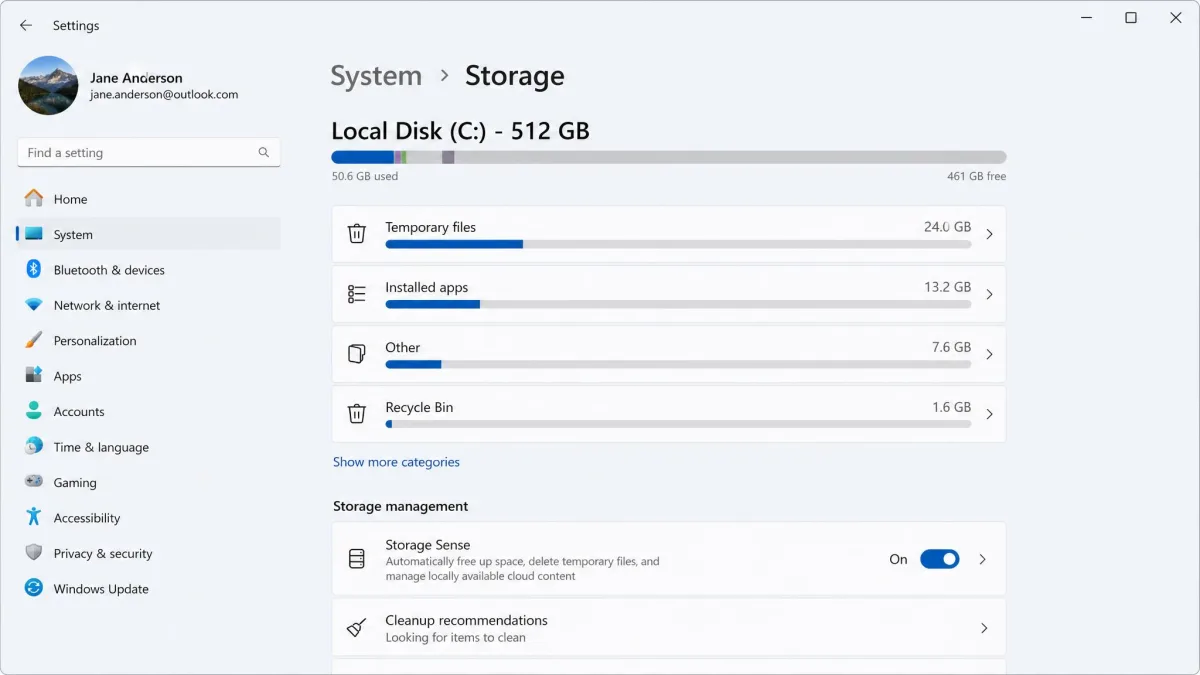This screenshot has height=675, width=1200.
Task: Open the Gaming settings label
Action: 75,482
